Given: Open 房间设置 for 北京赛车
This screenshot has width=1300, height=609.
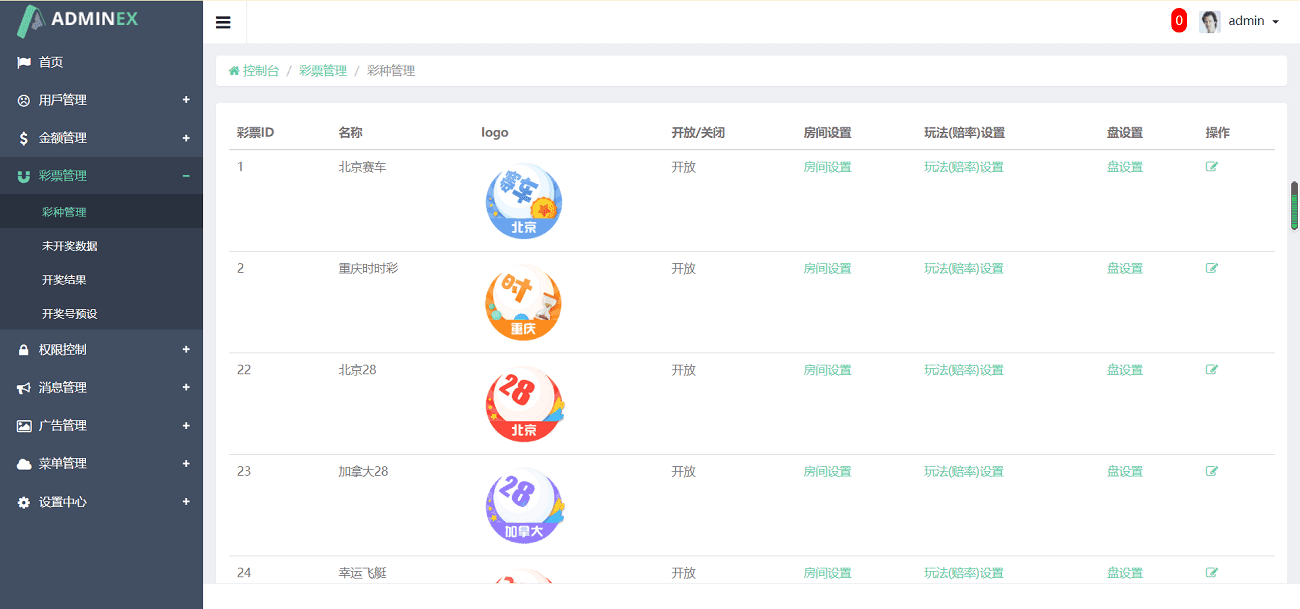Looking at the screenshot, I should click(x=827, y=167).
